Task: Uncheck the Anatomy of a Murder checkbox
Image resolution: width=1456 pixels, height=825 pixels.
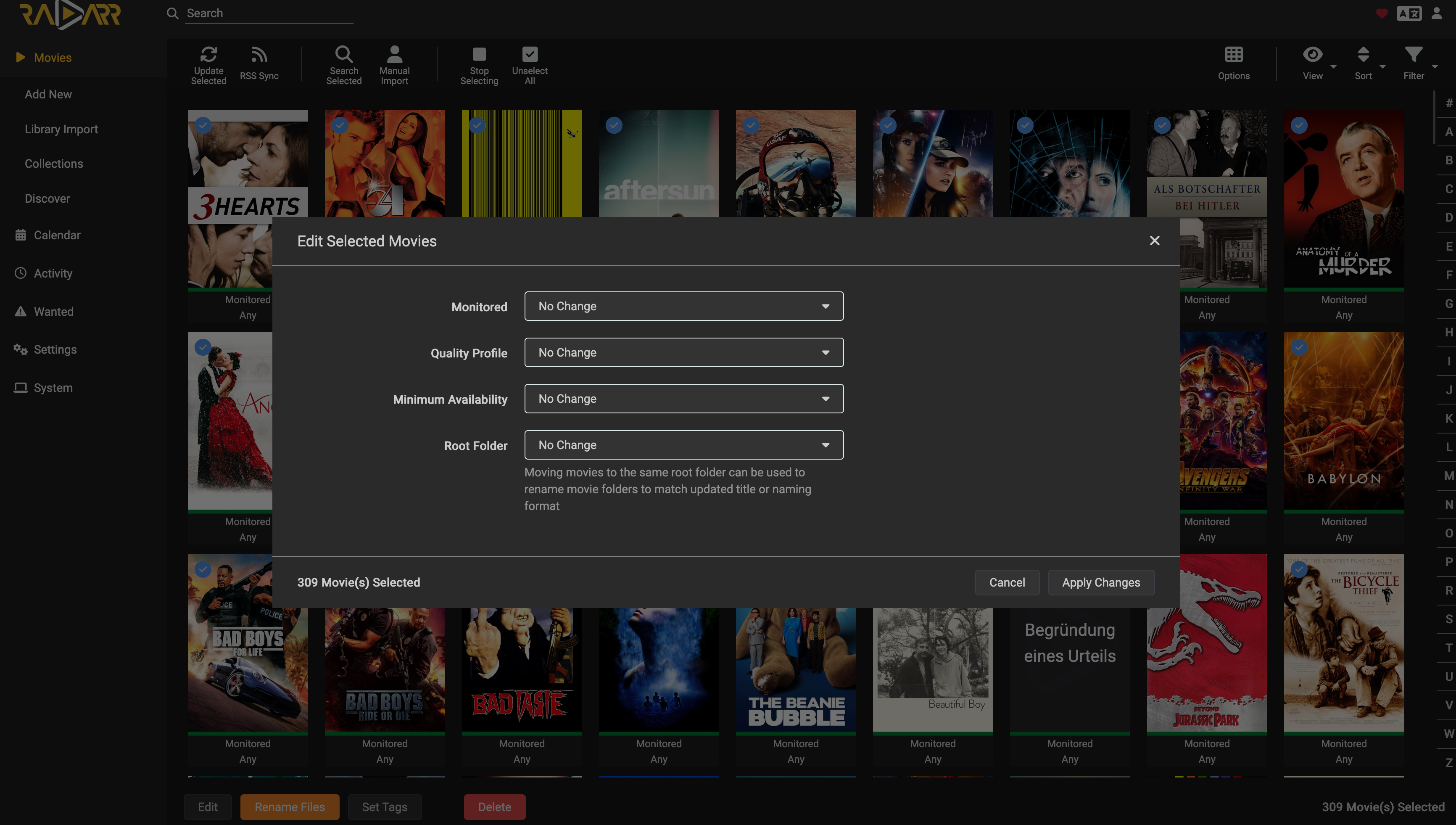Action: (1299, 125)
